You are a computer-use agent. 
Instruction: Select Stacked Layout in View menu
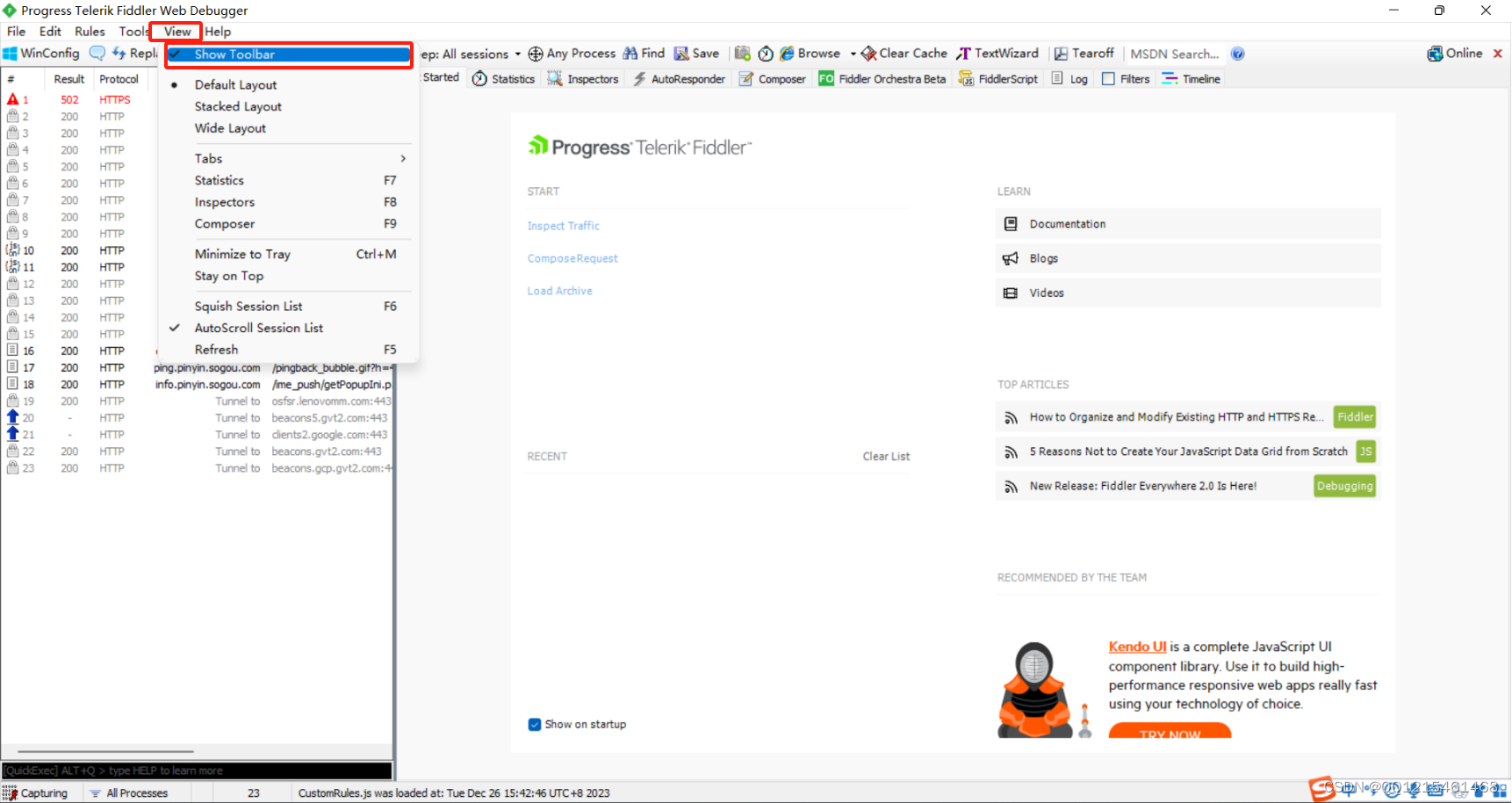(289, 106)
